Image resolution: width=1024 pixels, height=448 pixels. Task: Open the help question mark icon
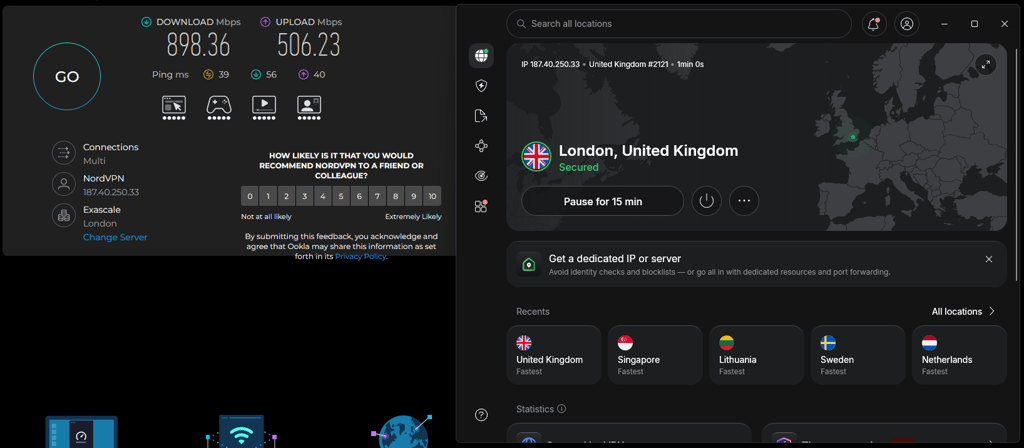coord(481,415)
